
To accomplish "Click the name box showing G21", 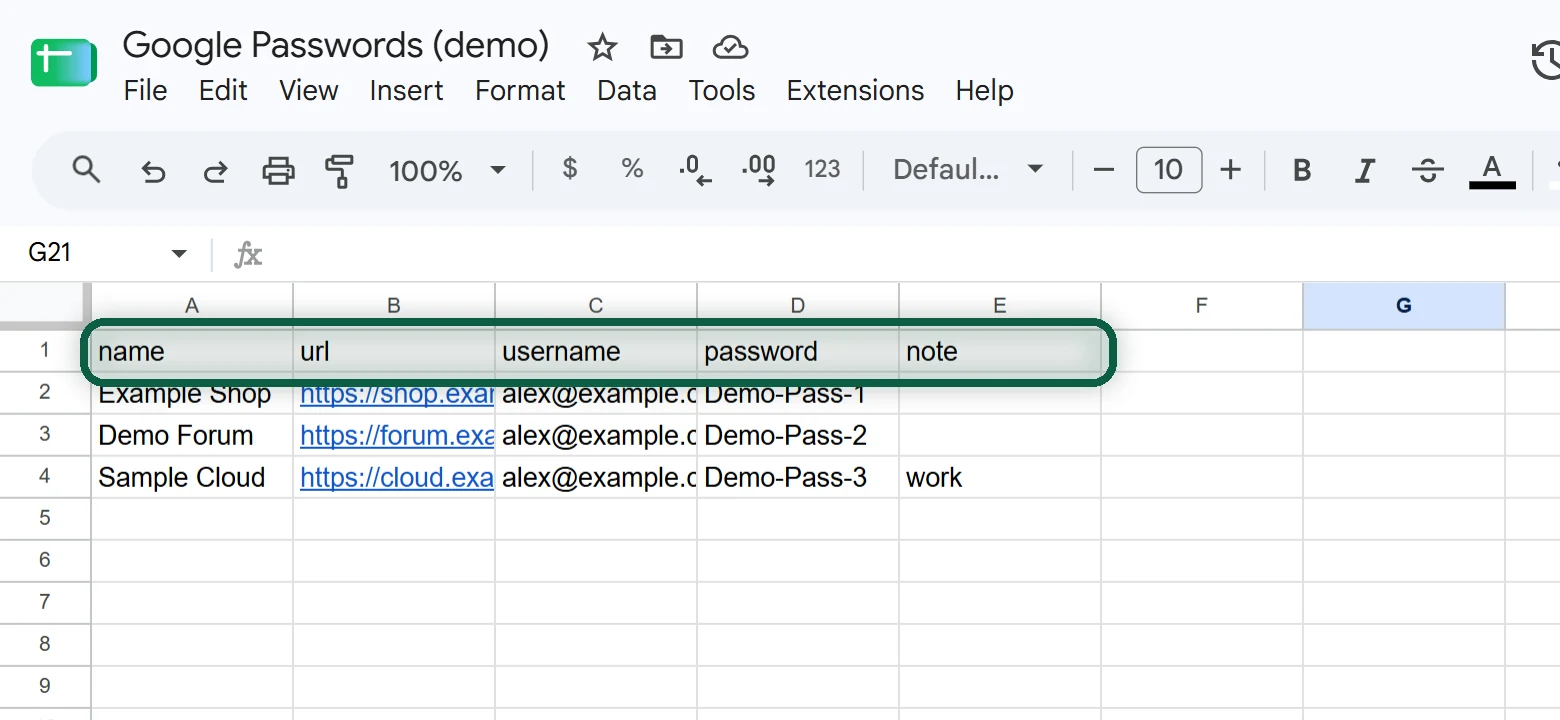I will point(50,253).
